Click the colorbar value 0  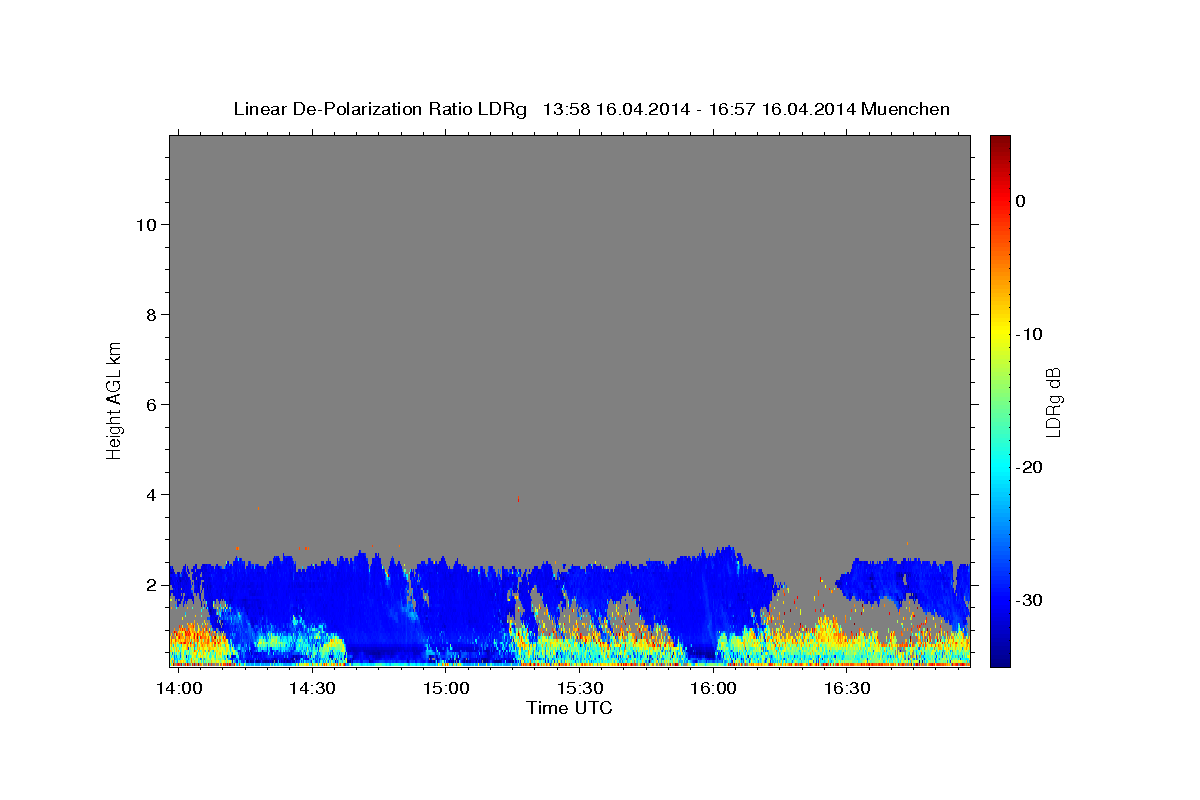[x=1021, y=201]
